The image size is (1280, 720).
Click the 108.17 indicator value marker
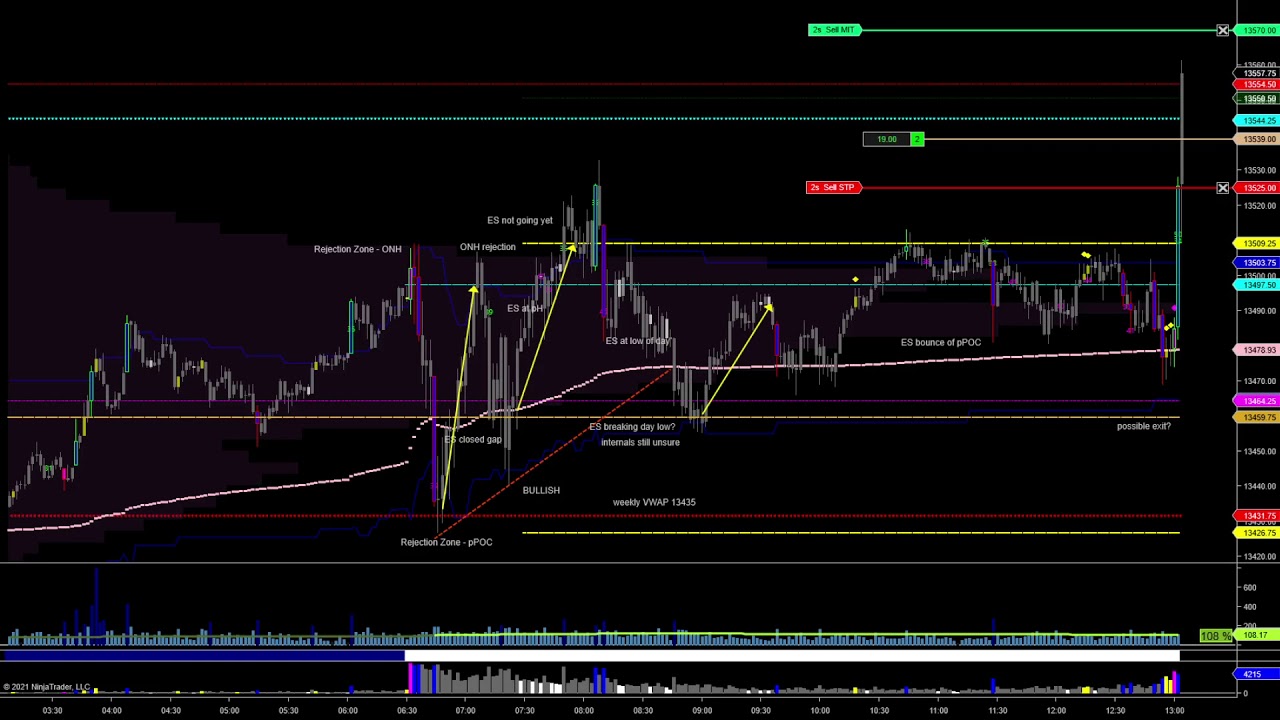click(x=1257, y=635)
